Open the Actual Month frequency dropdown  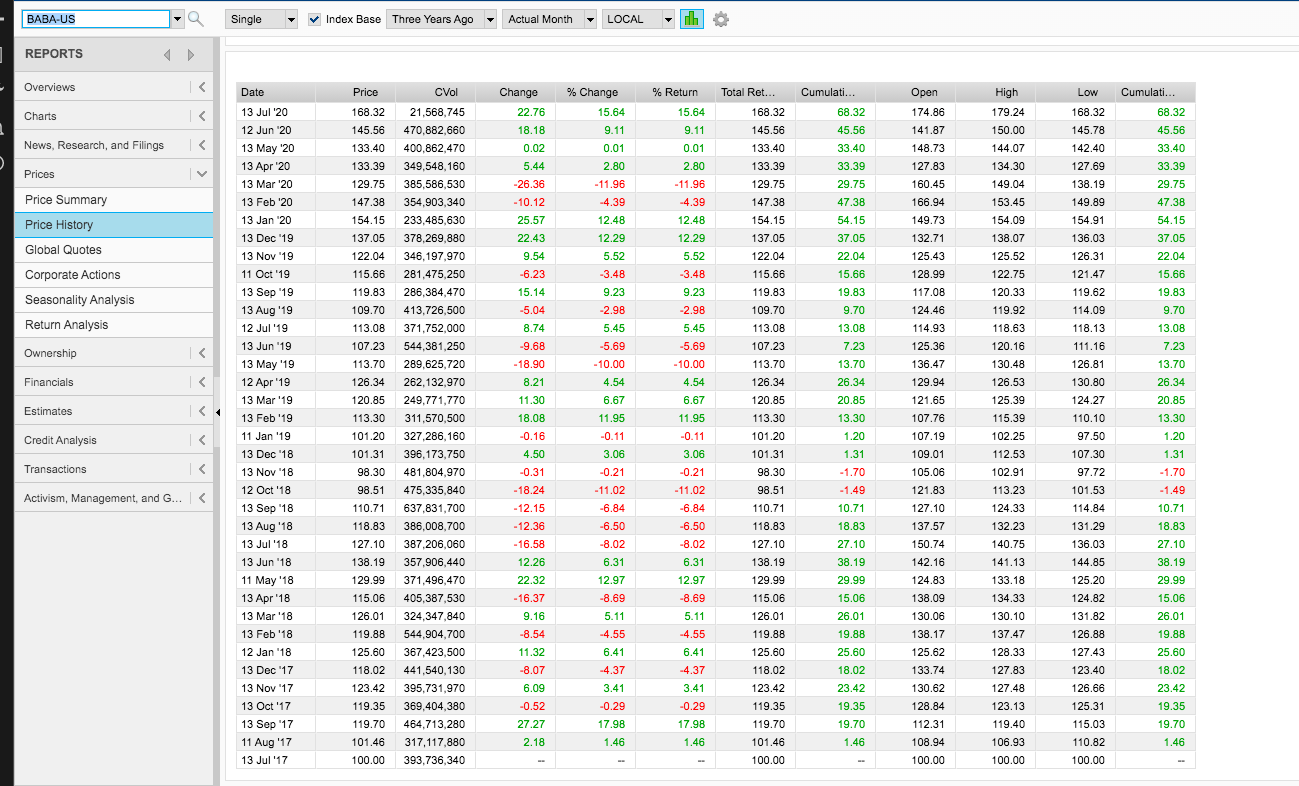pyautogui.click(x=550, y=19)
